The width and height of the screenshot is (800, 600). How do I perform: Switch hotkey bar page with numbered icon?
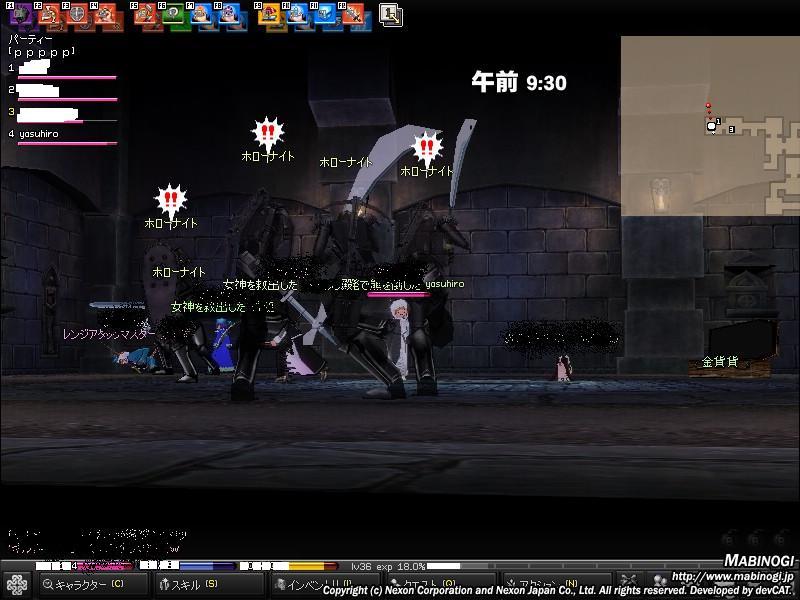[x=391, y=15]
